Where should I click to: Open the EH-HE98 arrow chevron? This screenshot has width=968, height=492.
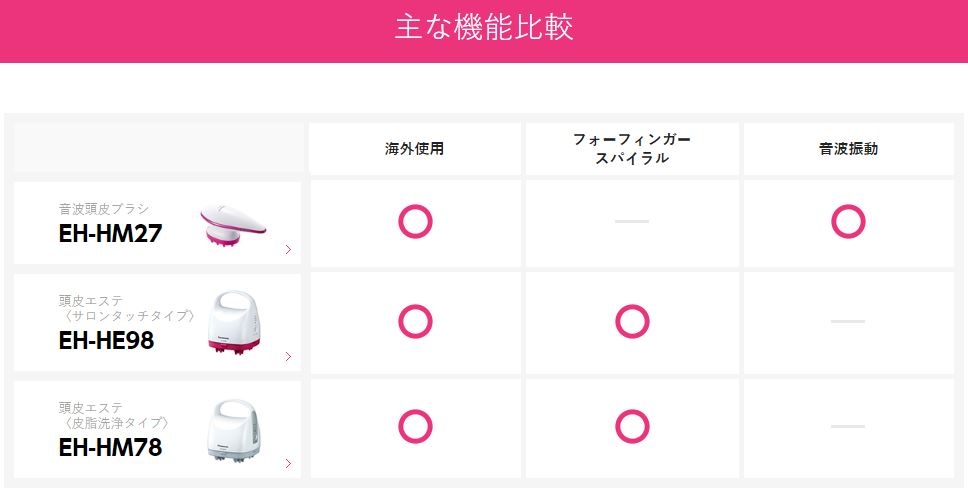288,357
